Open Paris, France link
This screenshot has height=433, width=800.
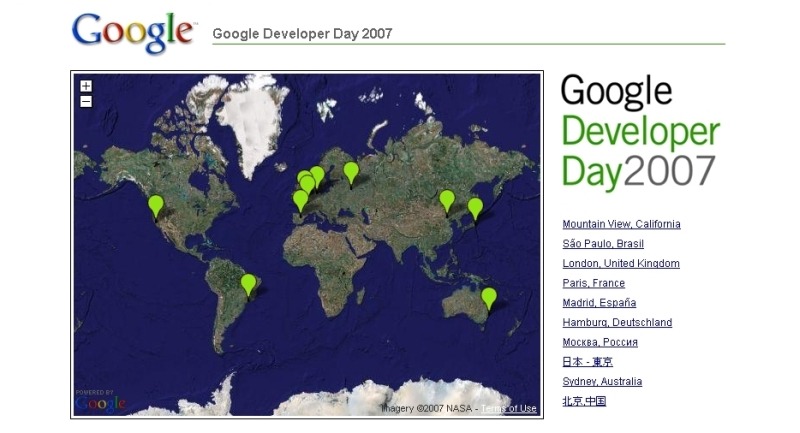pos(593,283)
